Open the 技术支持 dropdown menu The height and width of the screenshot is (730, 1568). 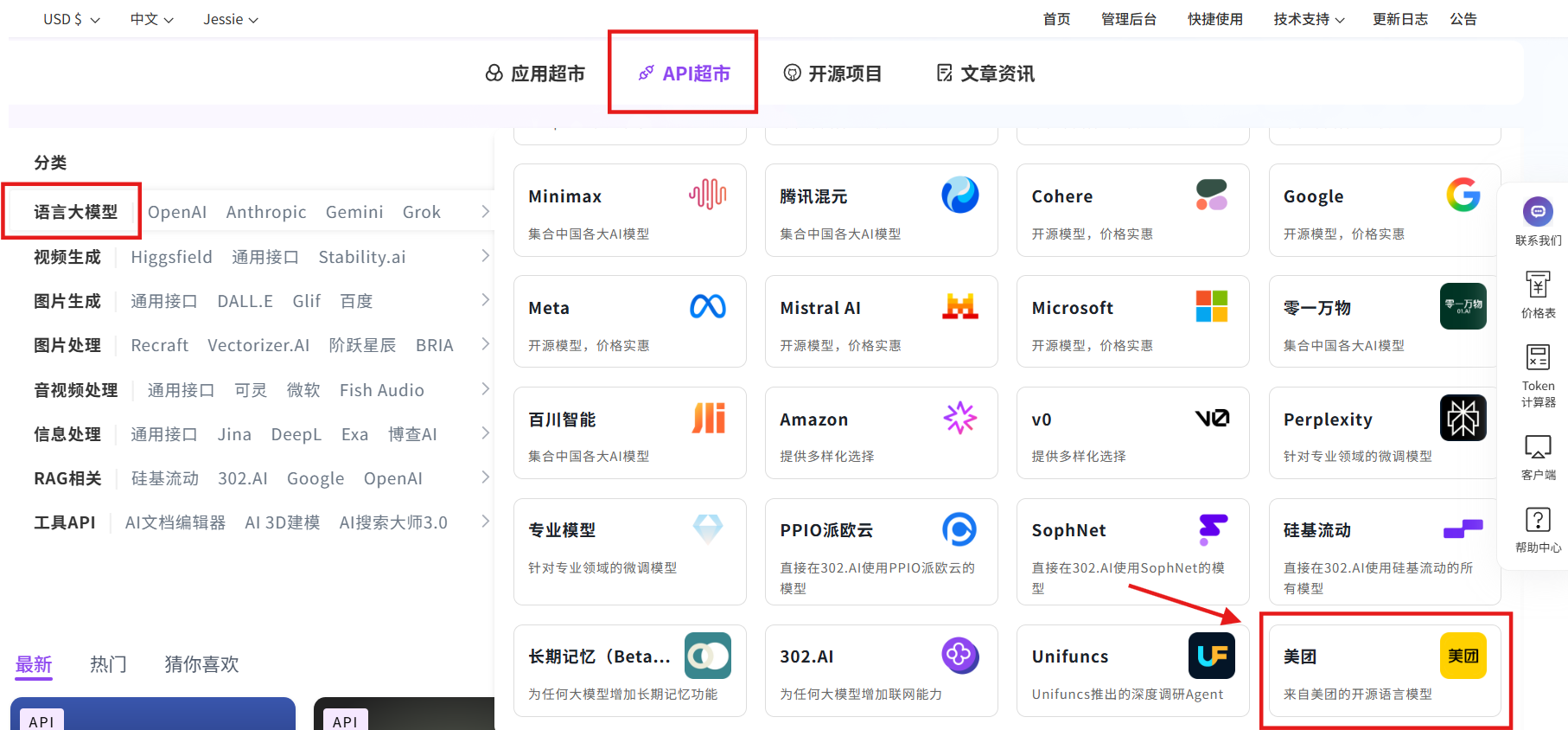click(1309, 19)
